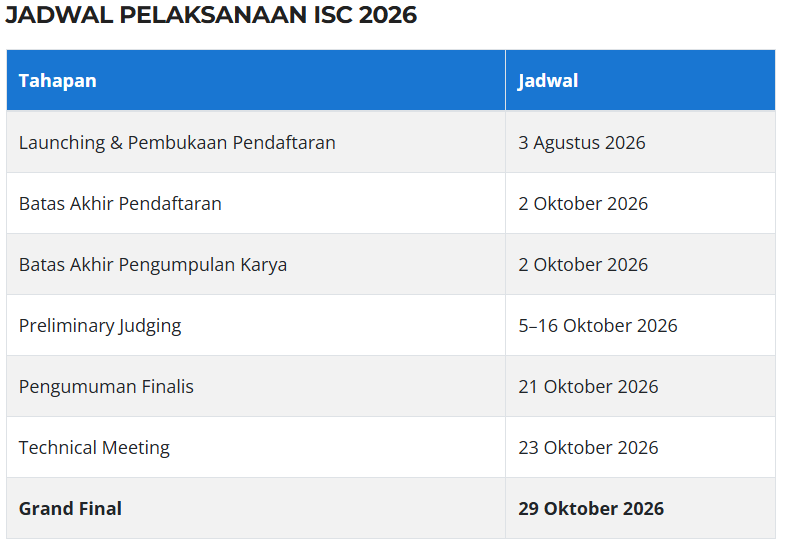Select the 21 Oktober 2026 date
The width and height of the screenshot is (786, 547).
[x=588, y=387]
